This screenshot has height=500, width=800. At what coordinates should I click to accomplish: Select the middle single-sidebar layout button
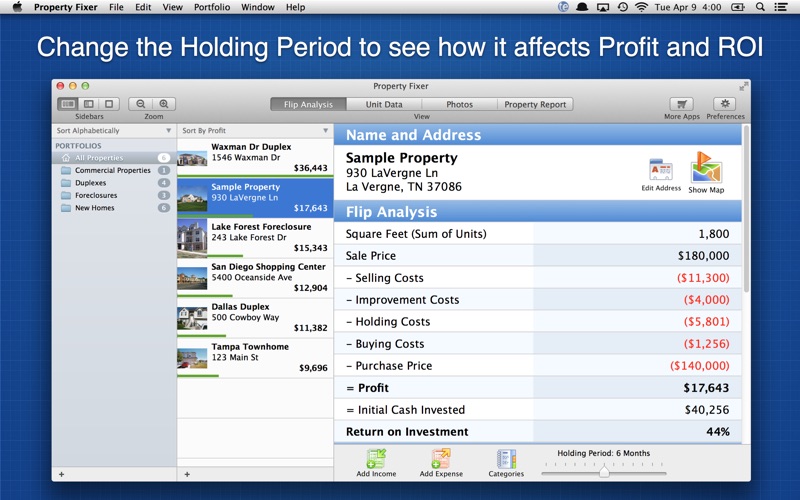pos(89,104)
